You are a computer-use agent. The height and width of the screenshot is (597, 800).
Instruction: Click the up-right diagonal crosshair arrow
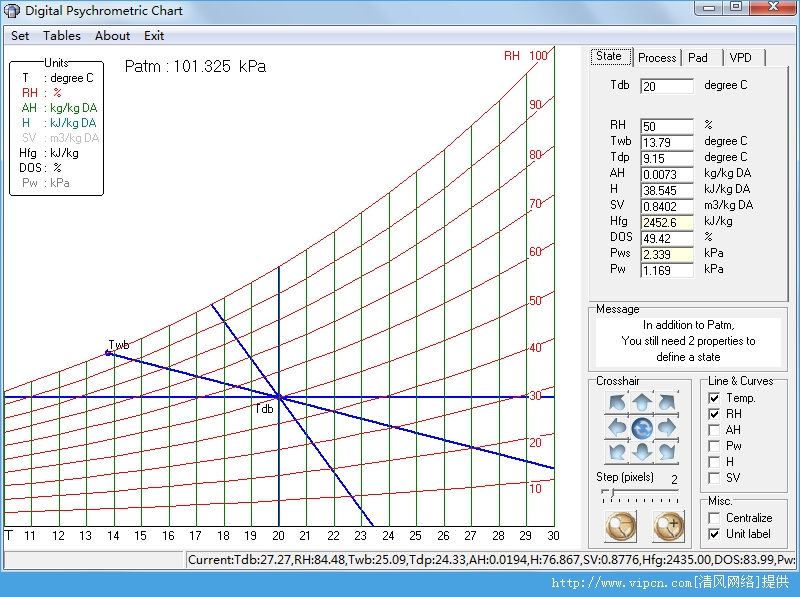tap(668, 402)
